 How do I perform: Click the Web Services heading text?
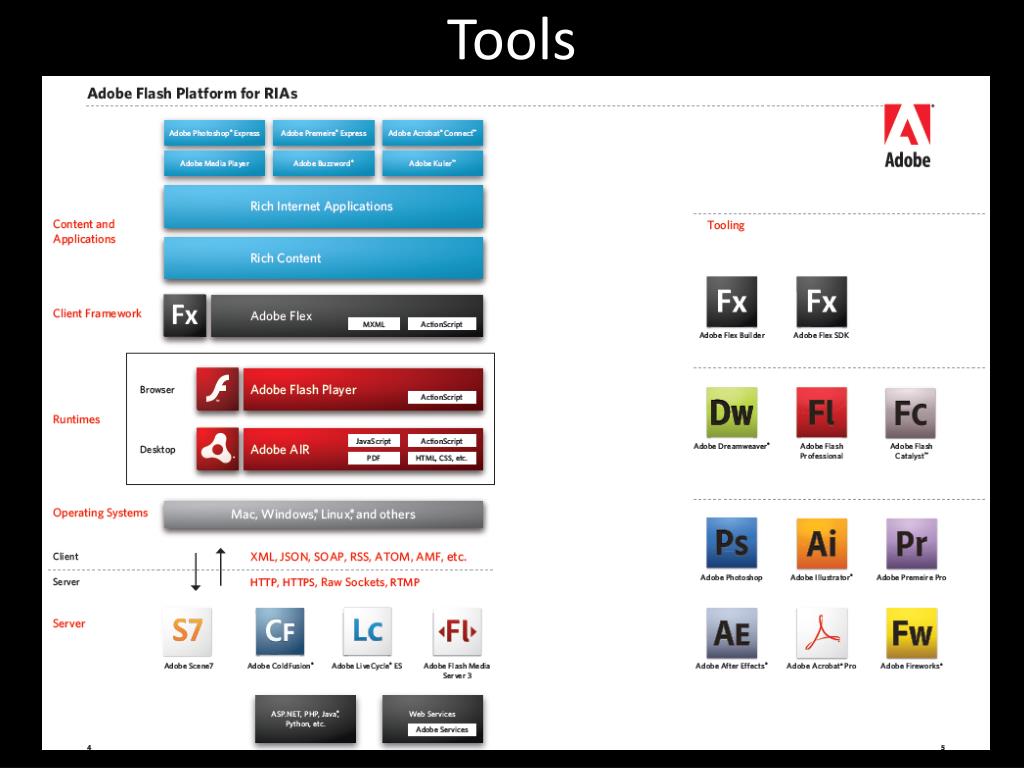coord(432,714)
